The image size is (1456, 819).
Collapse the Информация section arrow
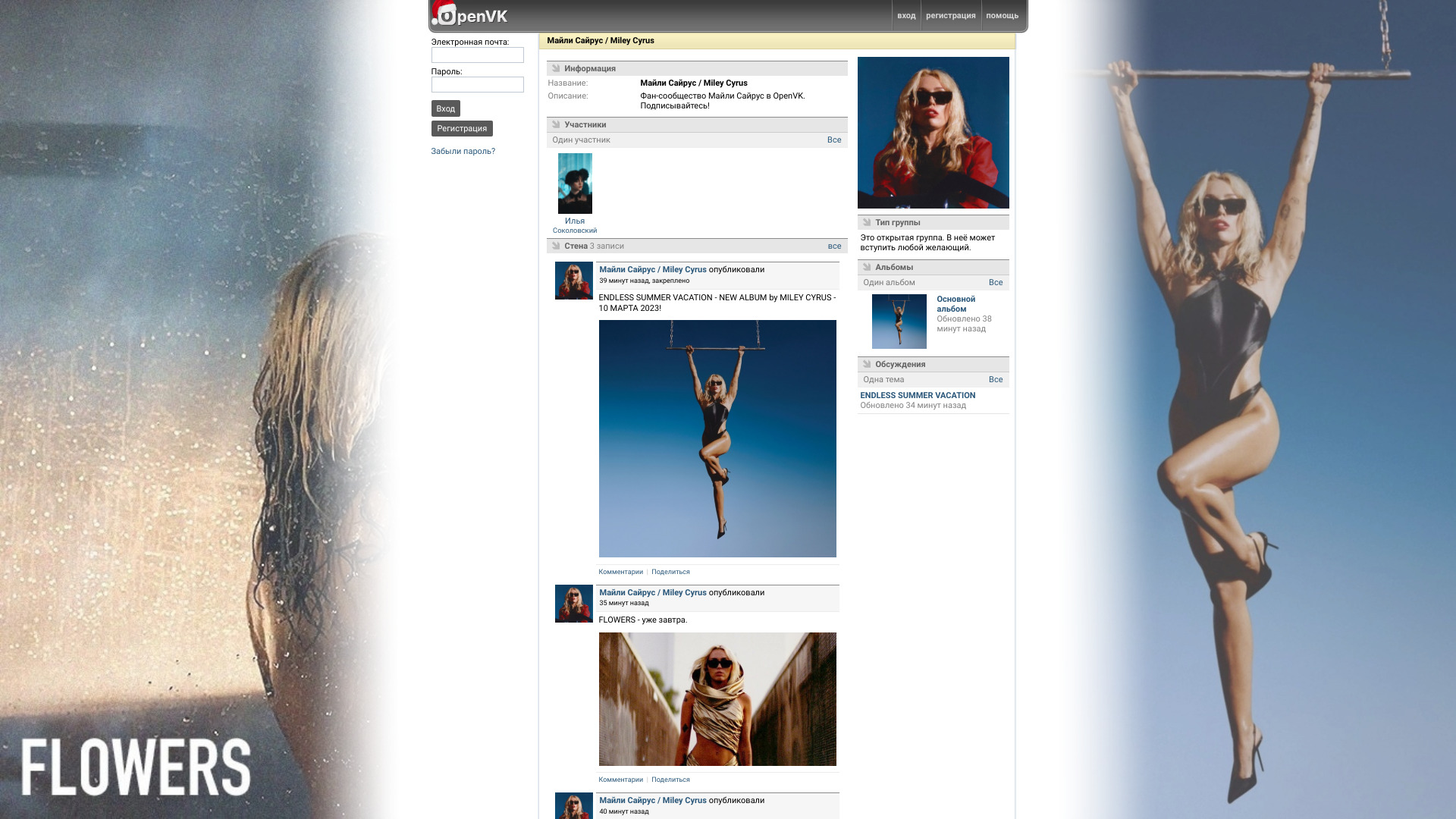click(x=556, y=68)
